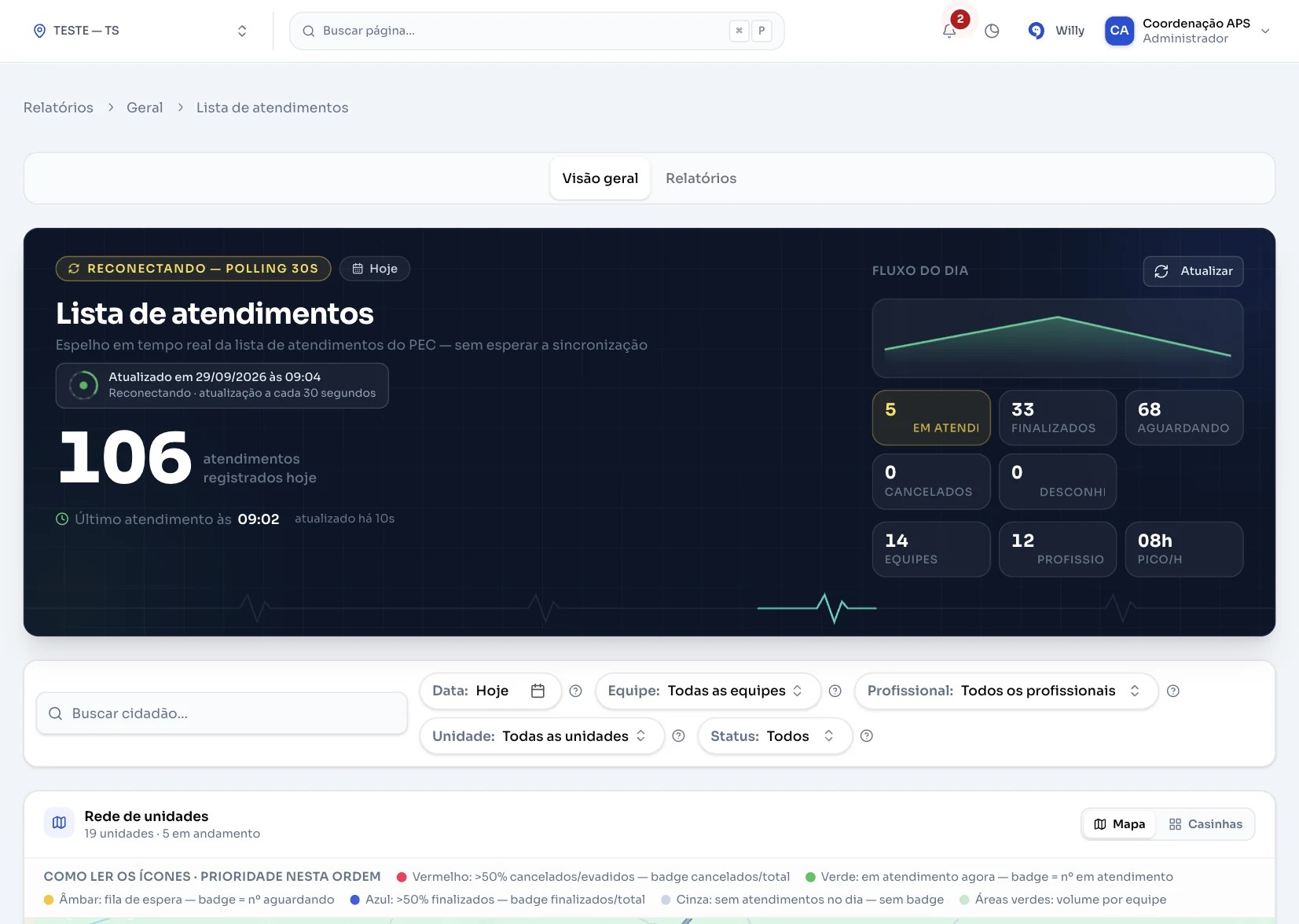Click the green clock icon by Último atendimento
The width and height of the screenshot is (1299, 924).
click(62, 519)
